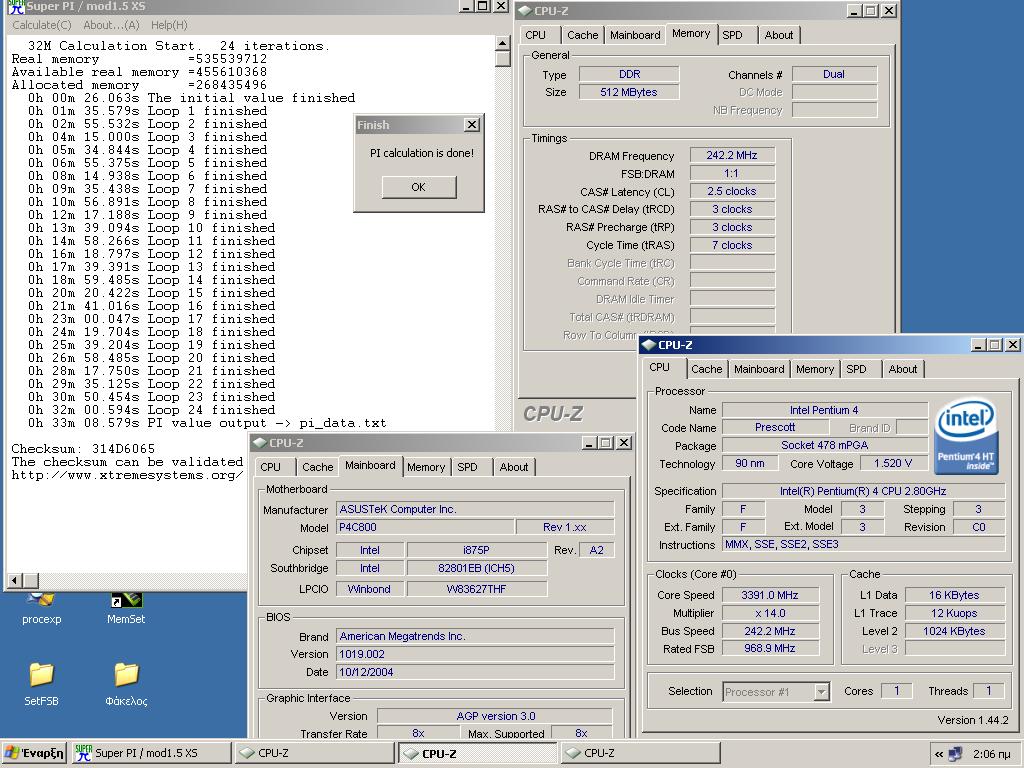Switch to Cache tab in Memory CPU-Z window
The width and height of the screenshot is (1024, 768).
583,35
